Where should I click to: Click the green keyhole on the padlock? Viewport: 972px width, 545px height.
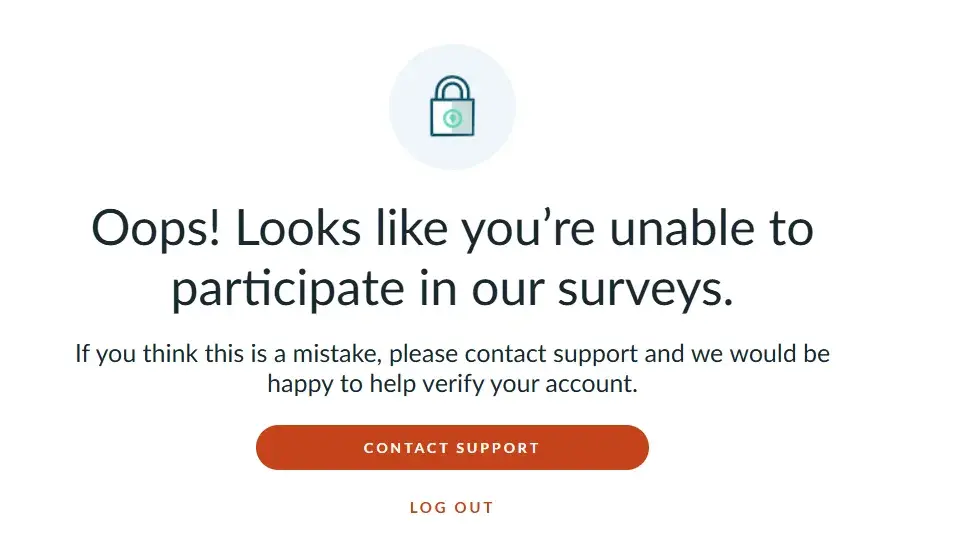coord(452,120)
